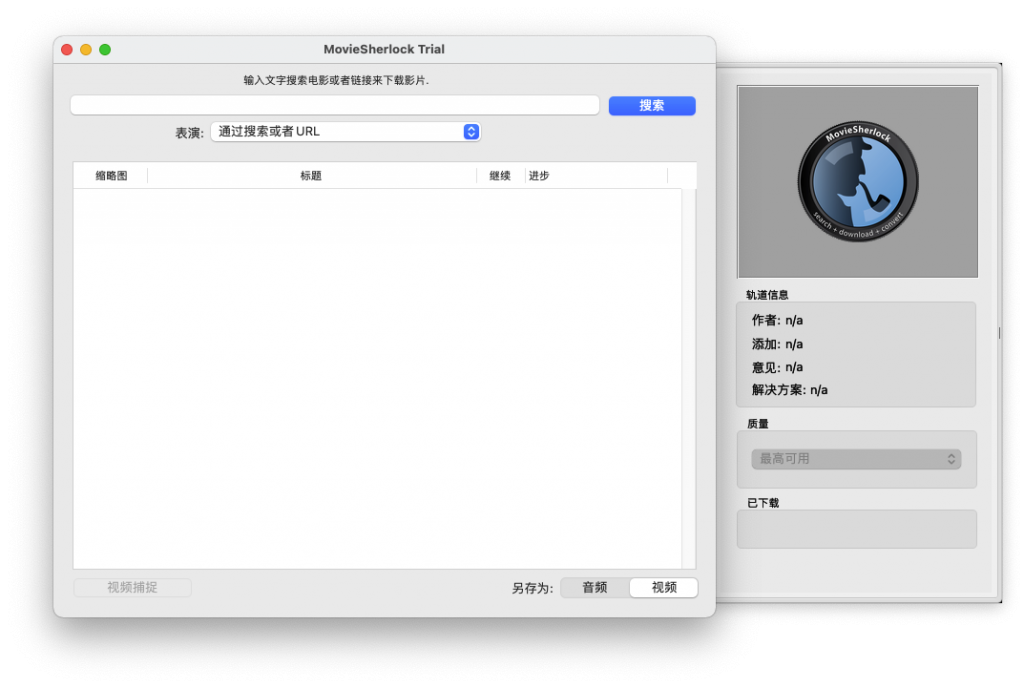
Task: Click the 缩略图 column header
Action: tap(111, 176)
